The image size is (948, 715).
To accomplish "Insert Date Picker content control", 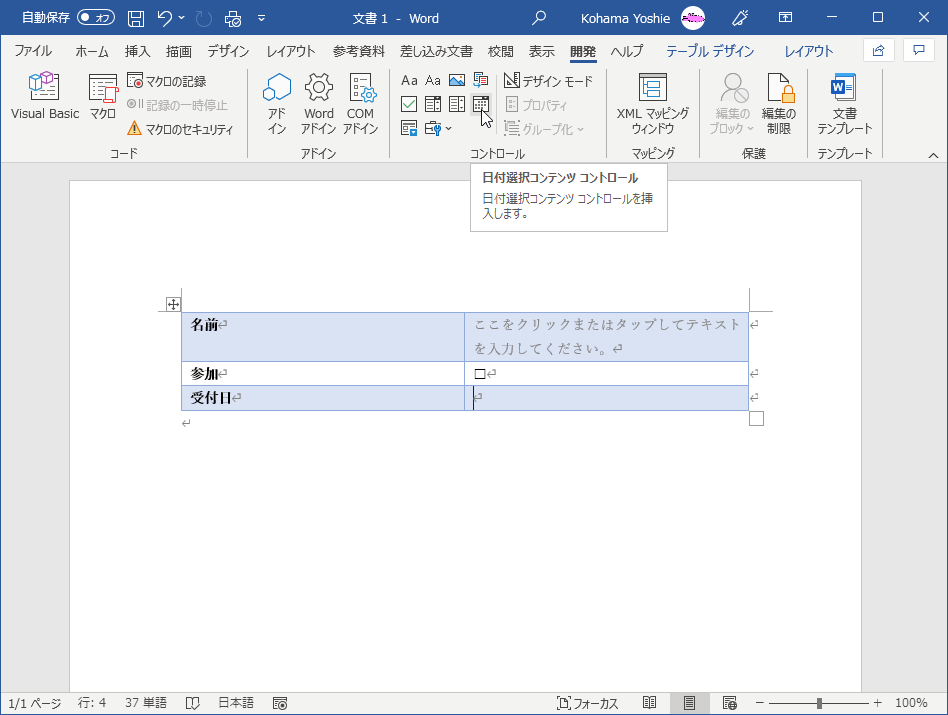I will 481,105.
